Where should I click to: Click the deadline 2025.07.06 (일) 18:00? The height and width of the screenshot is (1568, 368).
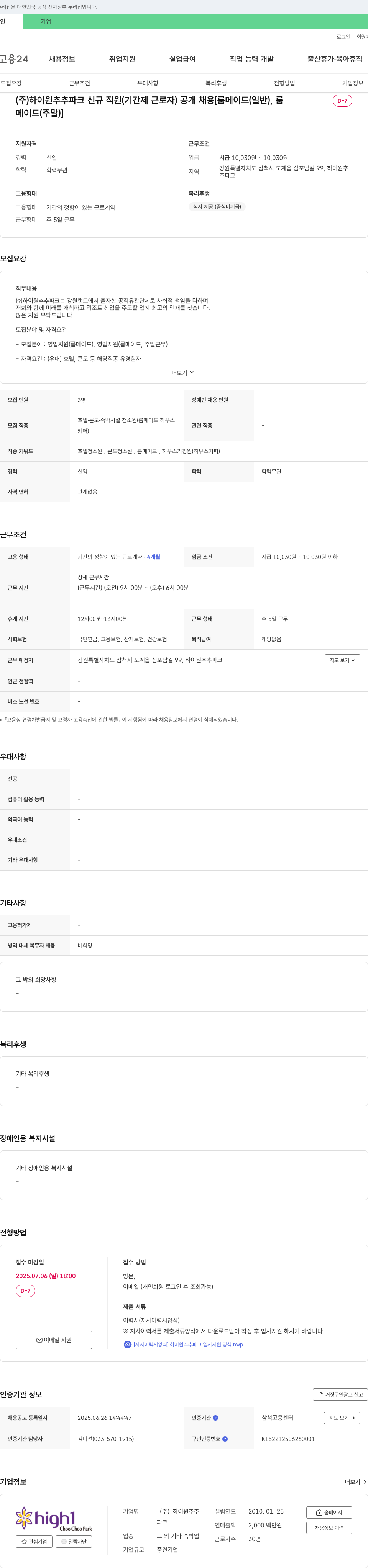46,1276
